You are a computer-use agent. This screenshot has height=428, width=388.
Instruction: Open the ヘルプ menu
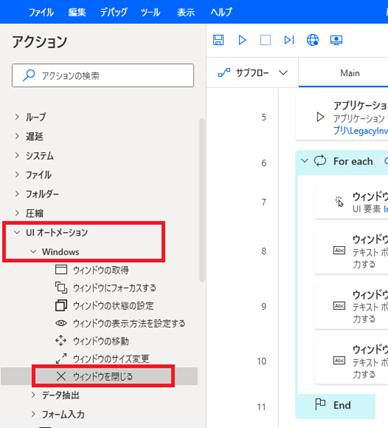pos(221,12)
